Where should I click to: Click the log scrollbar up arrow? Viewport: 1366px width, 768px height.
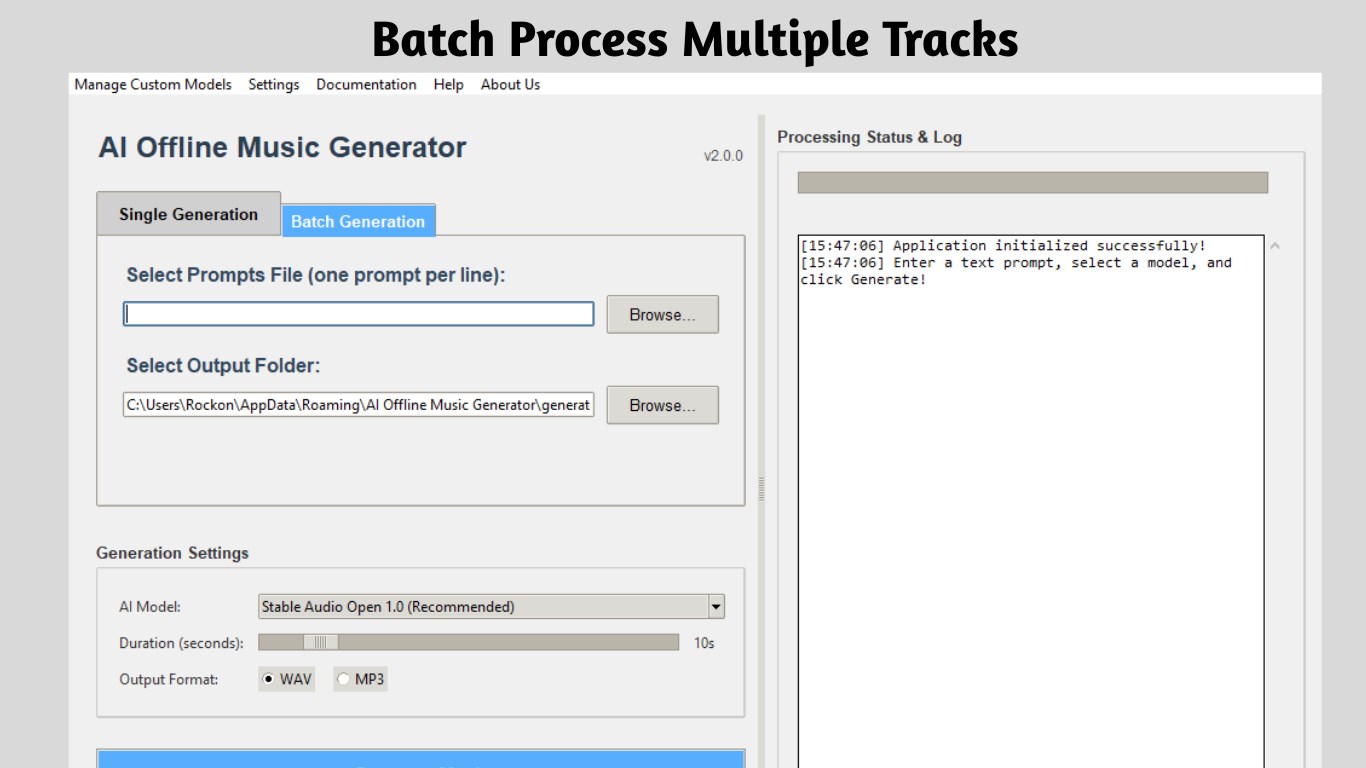pyautogui.click(x=1274, y=243)
